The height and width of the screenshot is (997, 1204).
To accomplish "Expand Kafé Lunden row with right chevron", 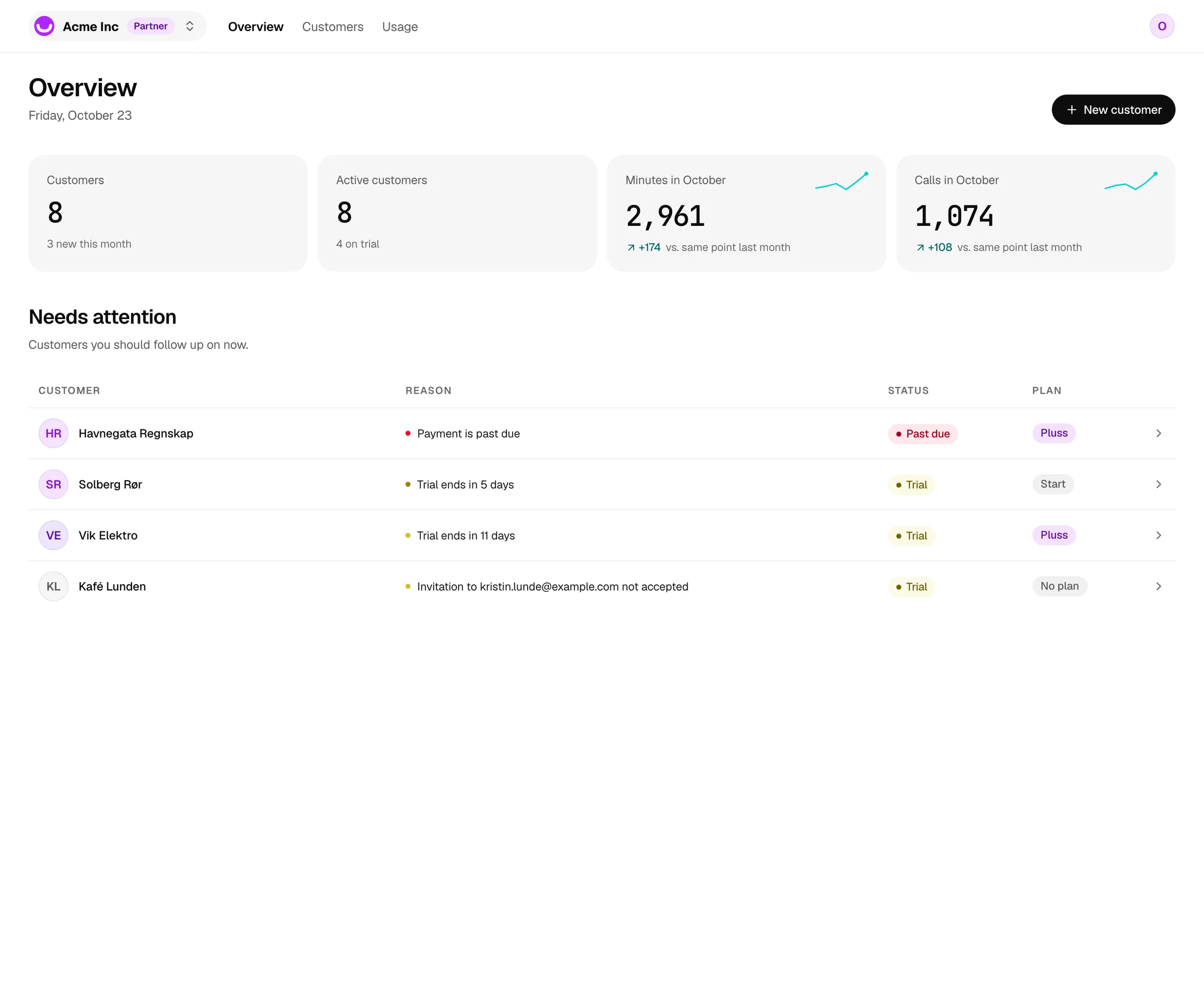I will (x=1159, y=587).
